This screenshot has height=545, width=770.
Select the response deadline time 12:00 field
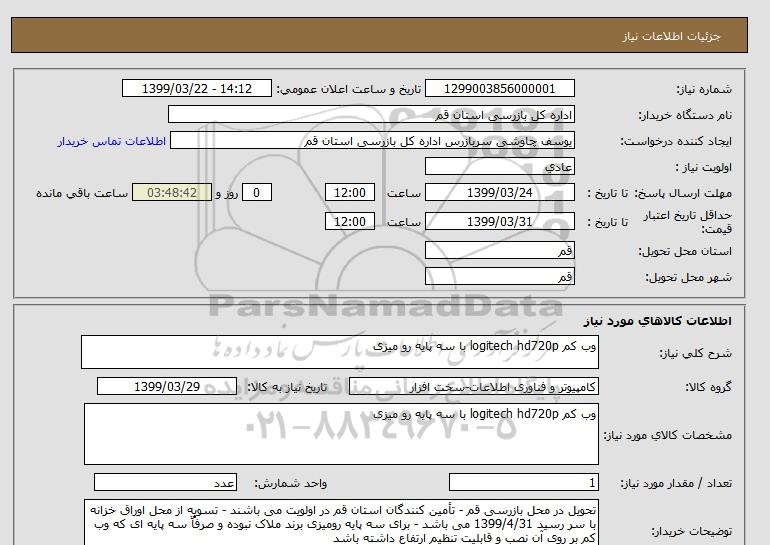click(x=350, y=192)
